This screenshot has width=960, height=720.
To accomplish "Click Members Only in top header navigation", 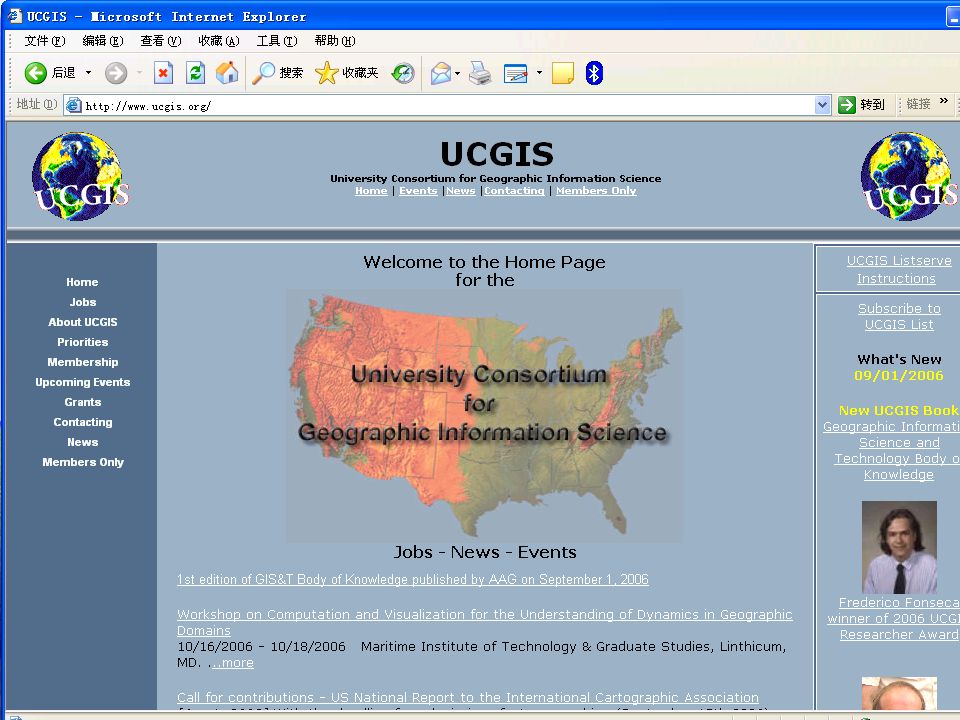I will tap(596, 191).
